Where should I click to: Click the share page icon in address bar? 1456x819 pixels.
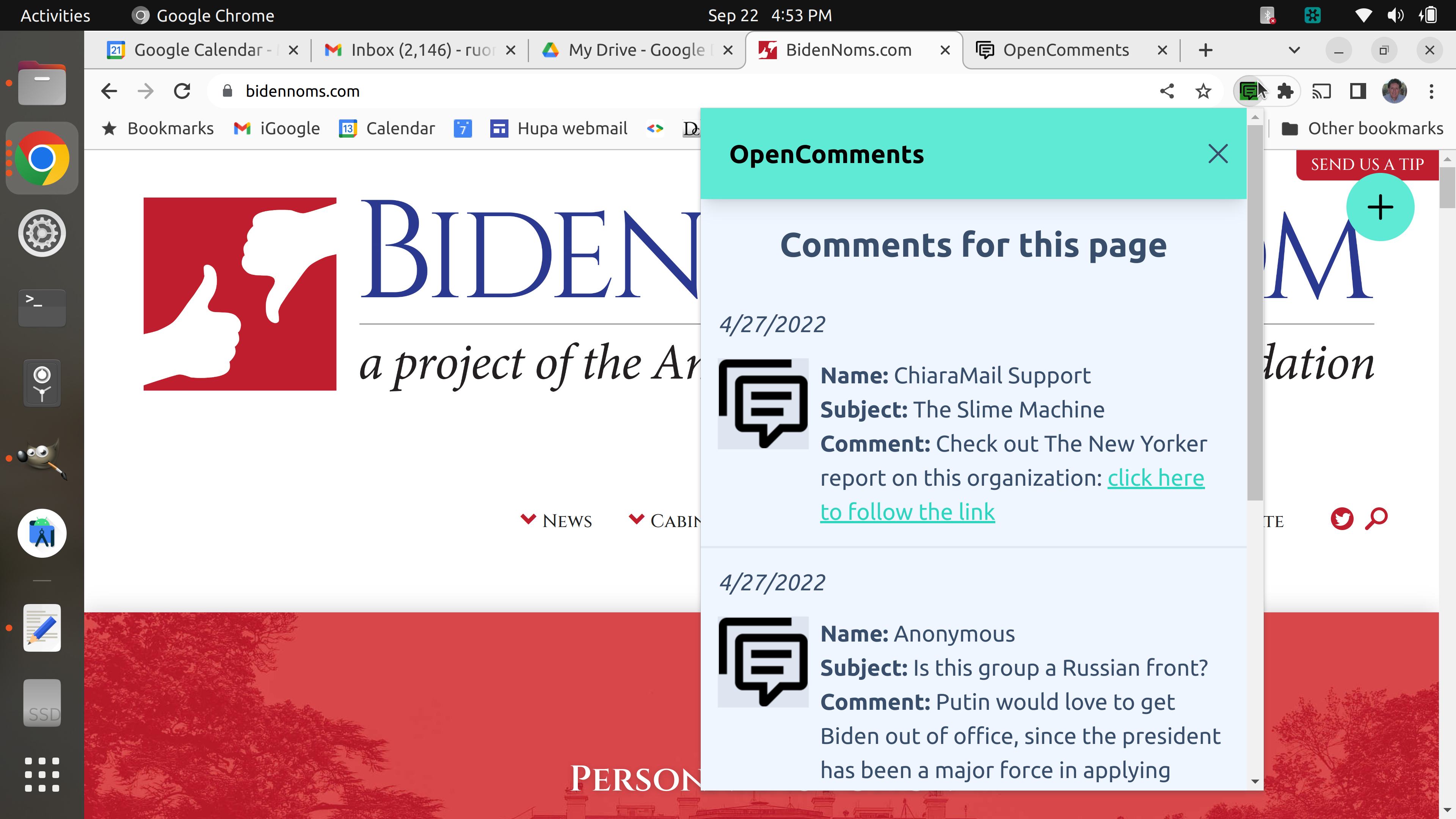pos(1167,91)
